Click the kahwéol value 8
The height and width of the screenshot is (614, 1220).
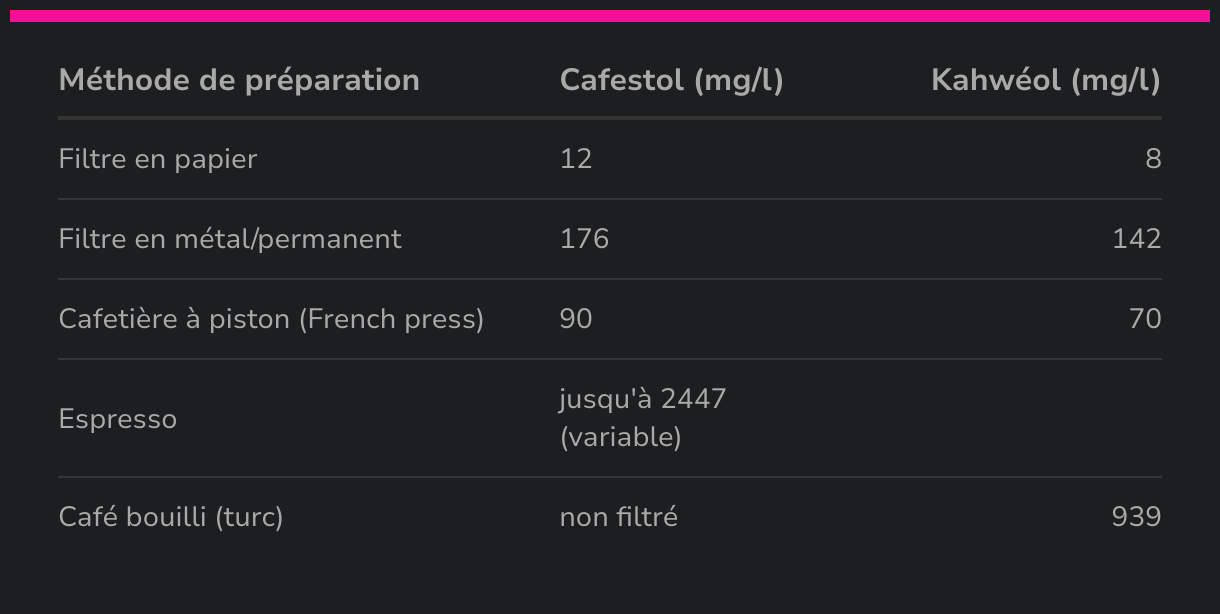click(1153, 159)
